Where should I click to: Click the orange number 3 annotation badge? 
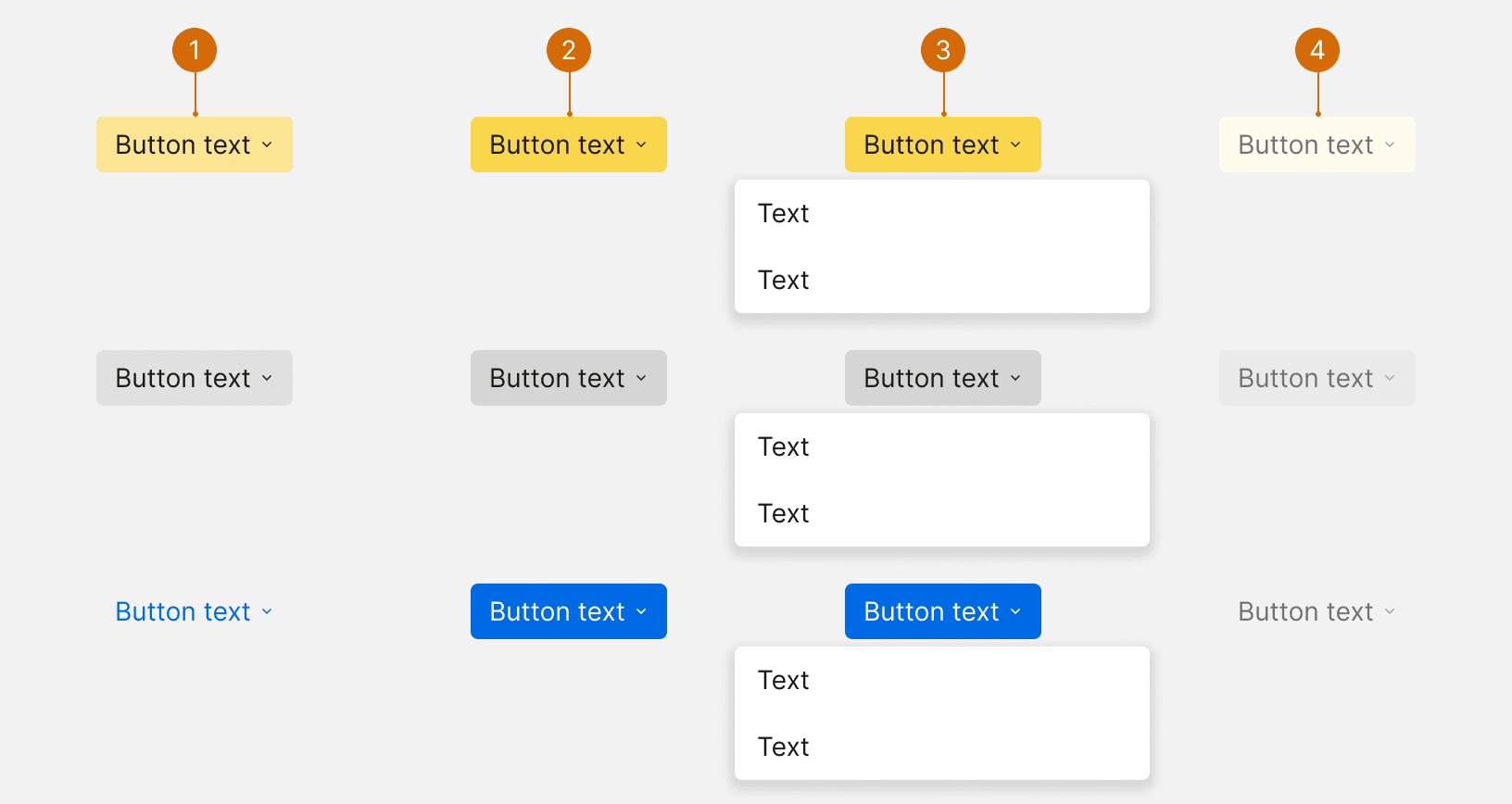coord(943,50)
